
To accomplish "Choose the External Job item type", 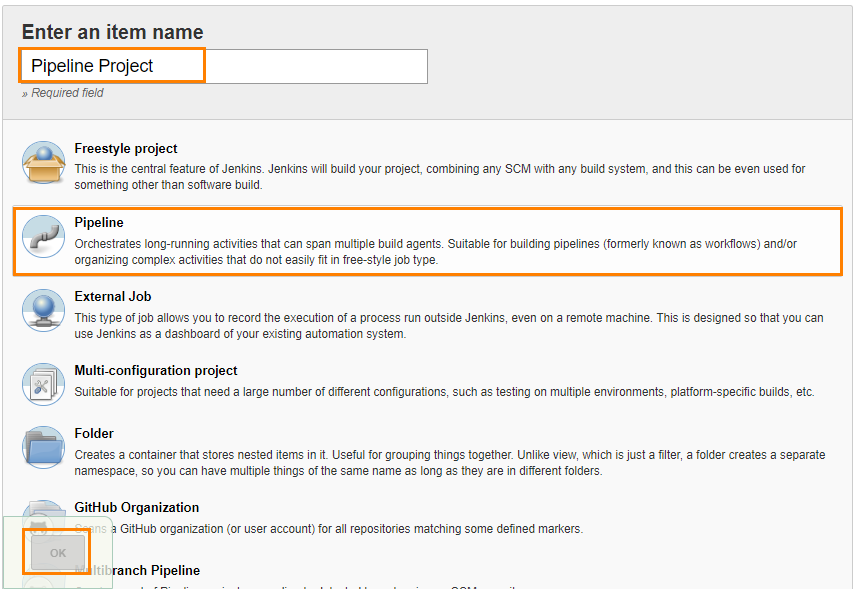I will (110, 295).
